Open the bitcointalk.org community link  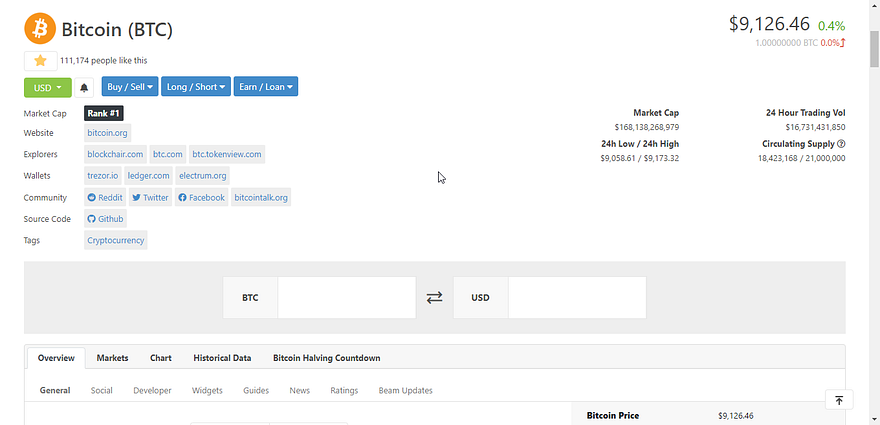pos(261,198)
